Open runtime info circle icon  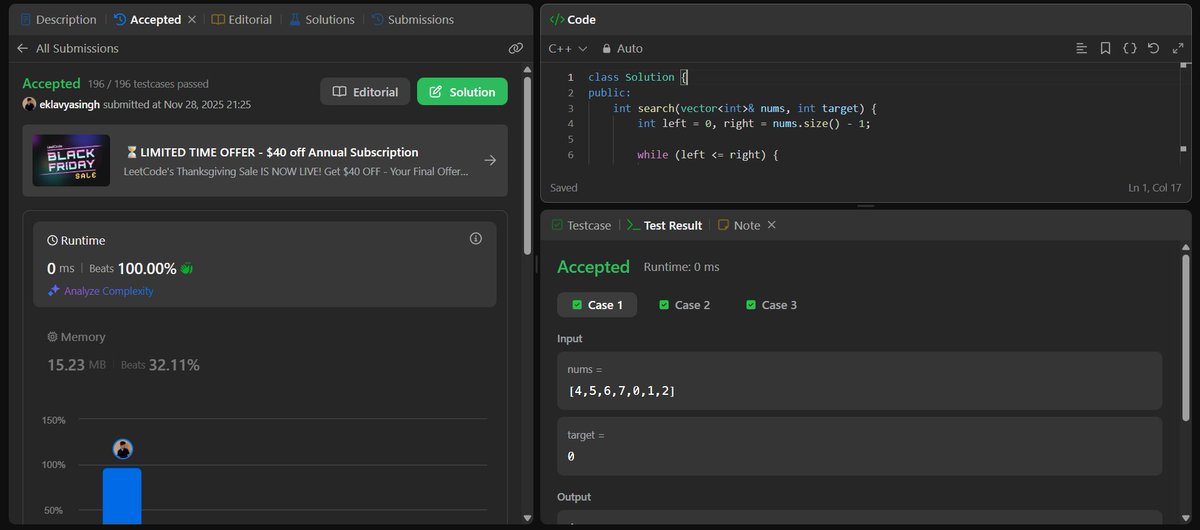click(475, 239)
